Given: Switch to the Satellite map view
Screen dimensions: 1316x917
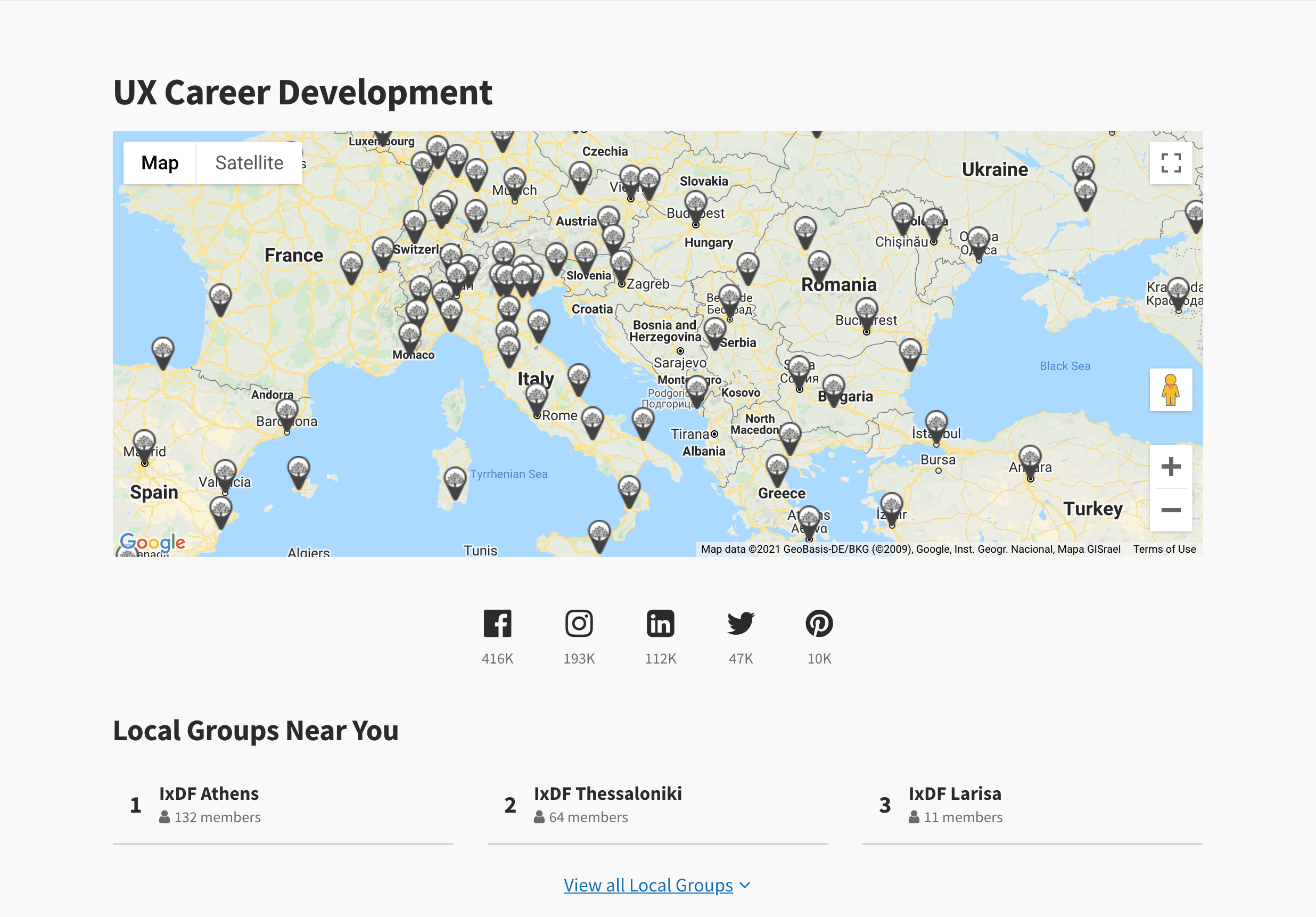Looking at the screenshot, I should (249, 163).
